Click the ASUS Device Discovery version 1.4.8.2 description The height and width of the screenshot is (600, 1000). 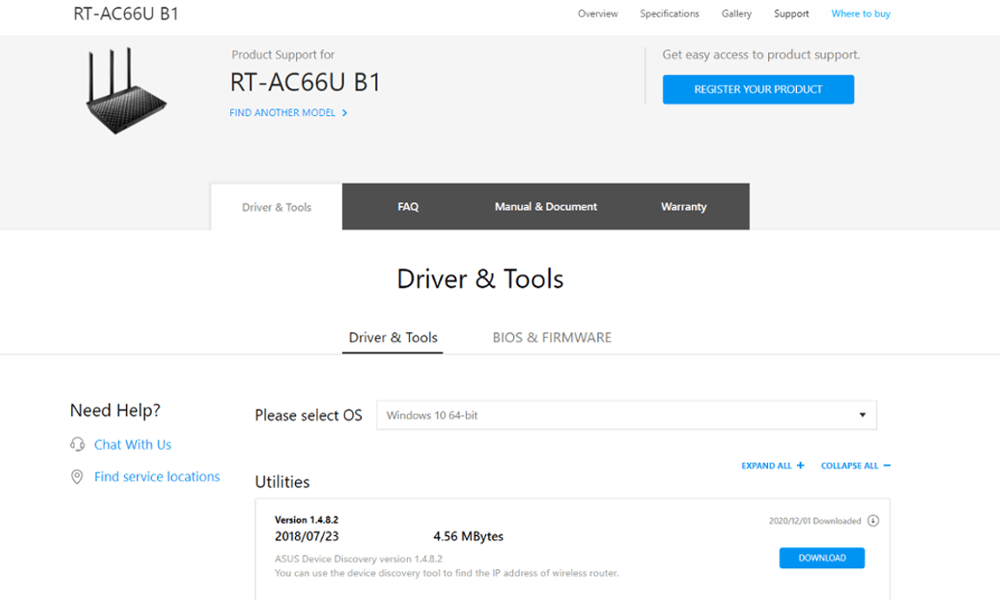tap(358, 559)
